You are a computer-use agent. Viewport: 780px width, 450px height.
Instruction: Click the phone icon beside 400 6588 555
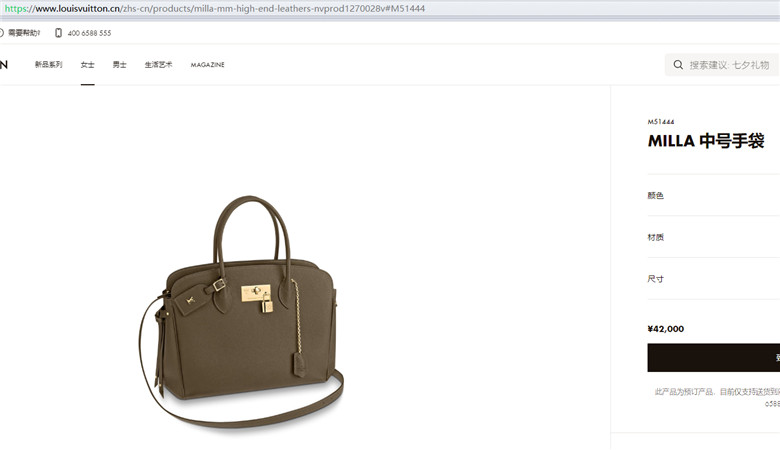point(58,33)
